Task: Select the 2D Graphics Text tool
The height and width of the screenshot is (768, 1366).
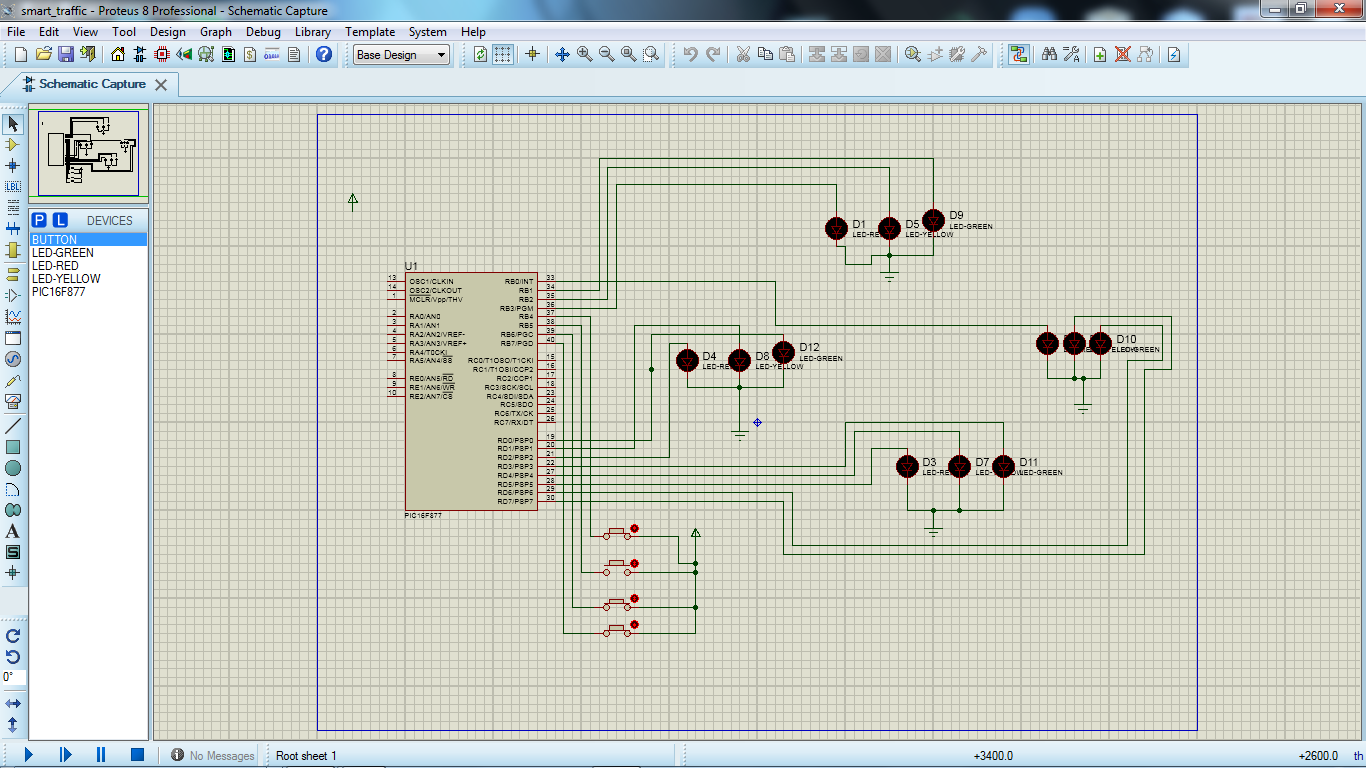Action: click(x=13, y=531)
